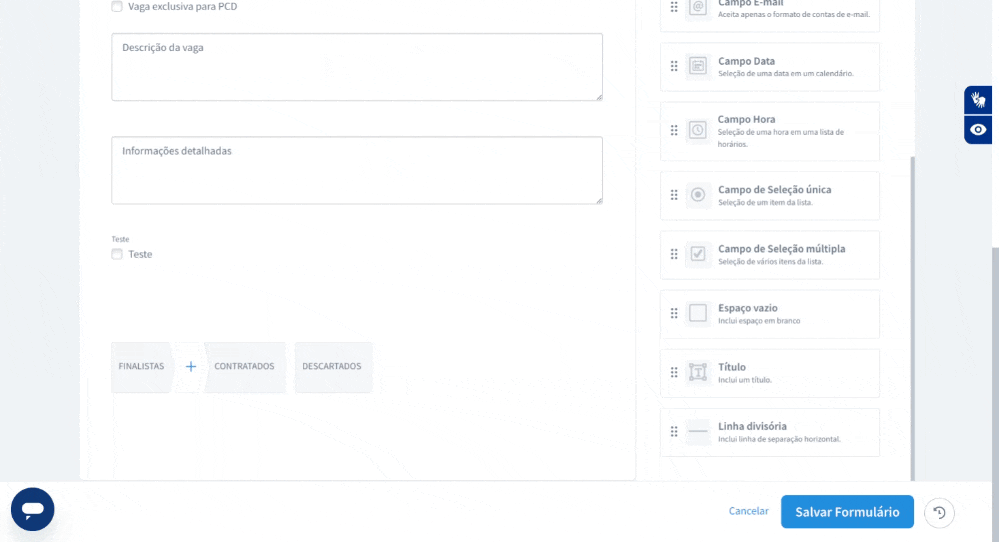Click the history restore icon

[939, 512]
